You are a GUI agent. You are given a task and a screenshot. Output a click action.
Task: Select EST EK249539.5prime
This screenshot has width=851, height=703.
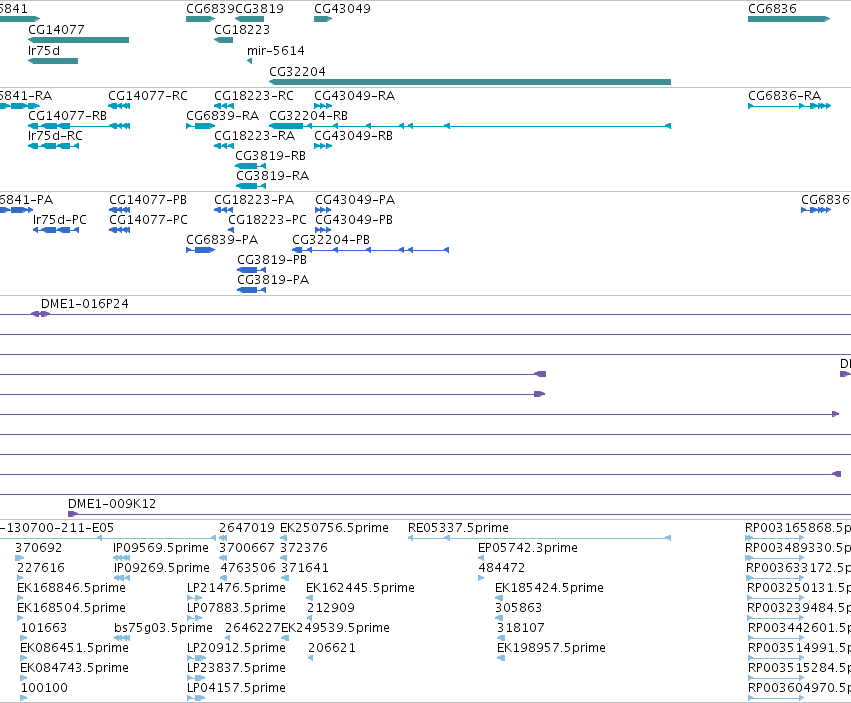(x=335, y=628)
